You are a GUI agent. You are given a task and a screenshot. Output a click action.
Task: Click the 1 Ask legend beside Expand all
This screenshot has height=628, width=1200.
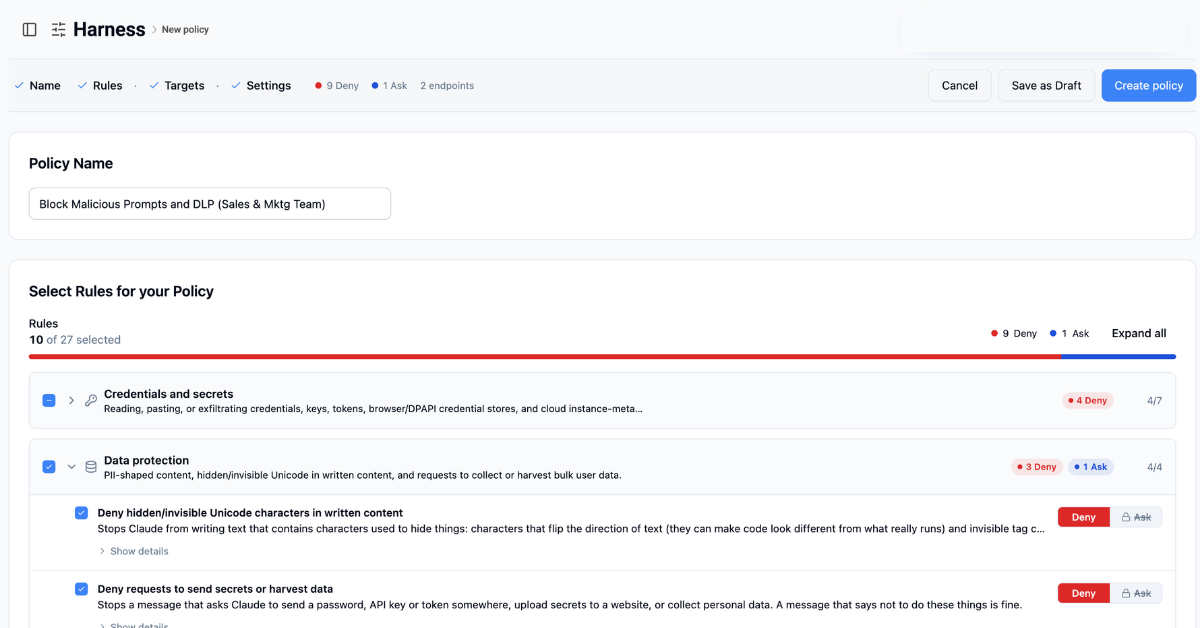click(1070, 333)
